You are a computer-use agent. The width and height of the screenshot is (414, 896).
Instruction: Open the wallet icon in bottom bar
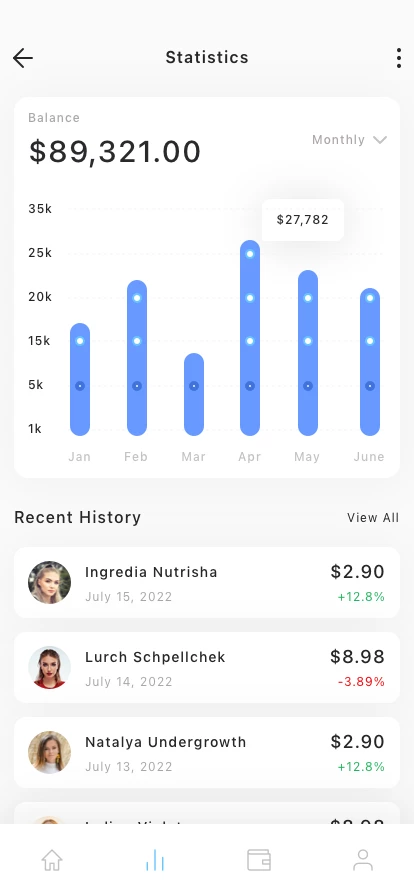click(x=258, y=860)
